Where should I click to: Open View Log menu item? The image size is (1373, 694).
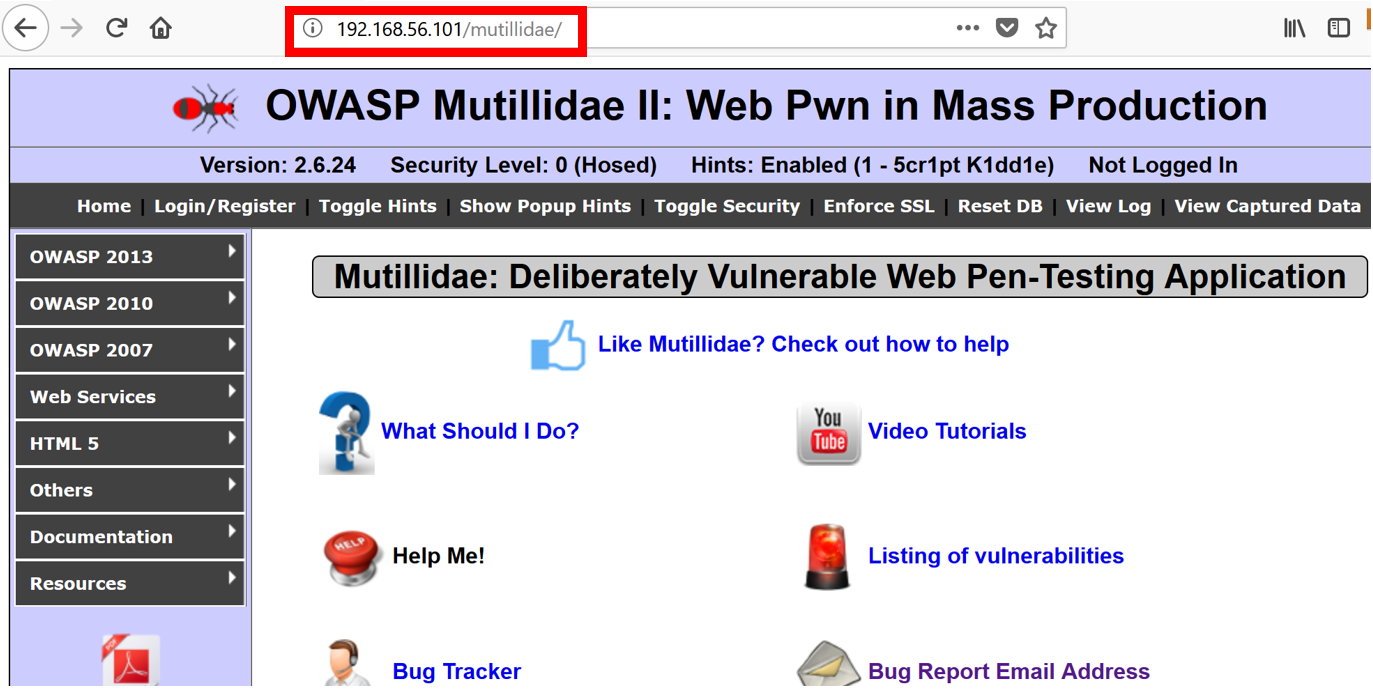[x=1108, y=206]
